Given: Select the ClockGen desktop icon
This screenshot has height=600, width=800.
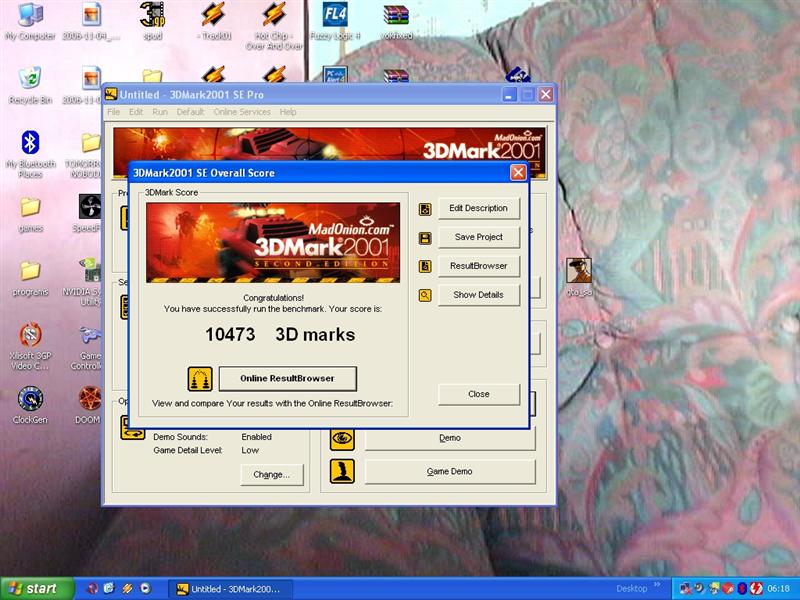Looking at the screenshot, I should pos(30,406).
